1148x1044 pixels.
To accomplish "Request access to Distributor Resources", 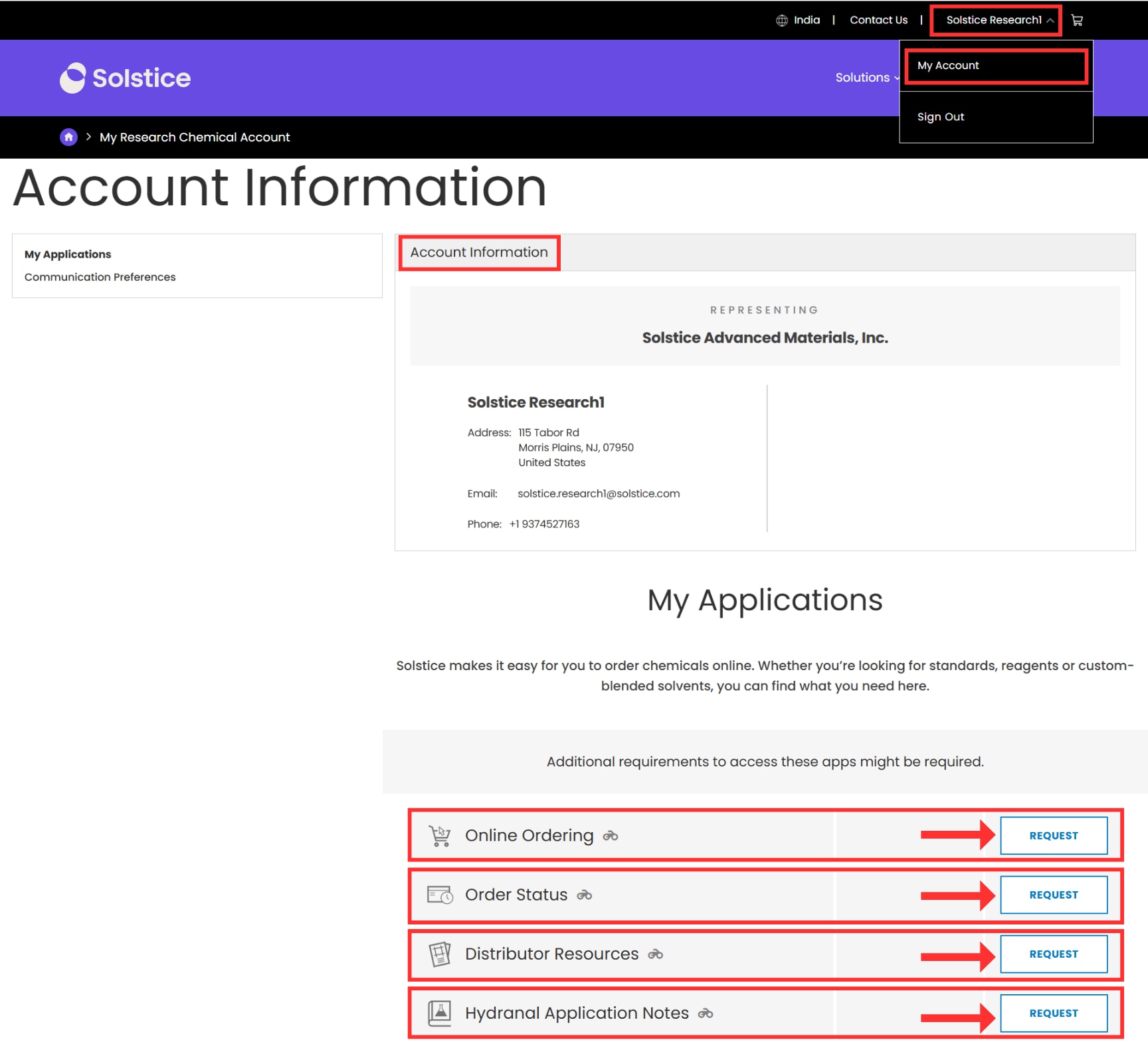I will pos(1054,954).
